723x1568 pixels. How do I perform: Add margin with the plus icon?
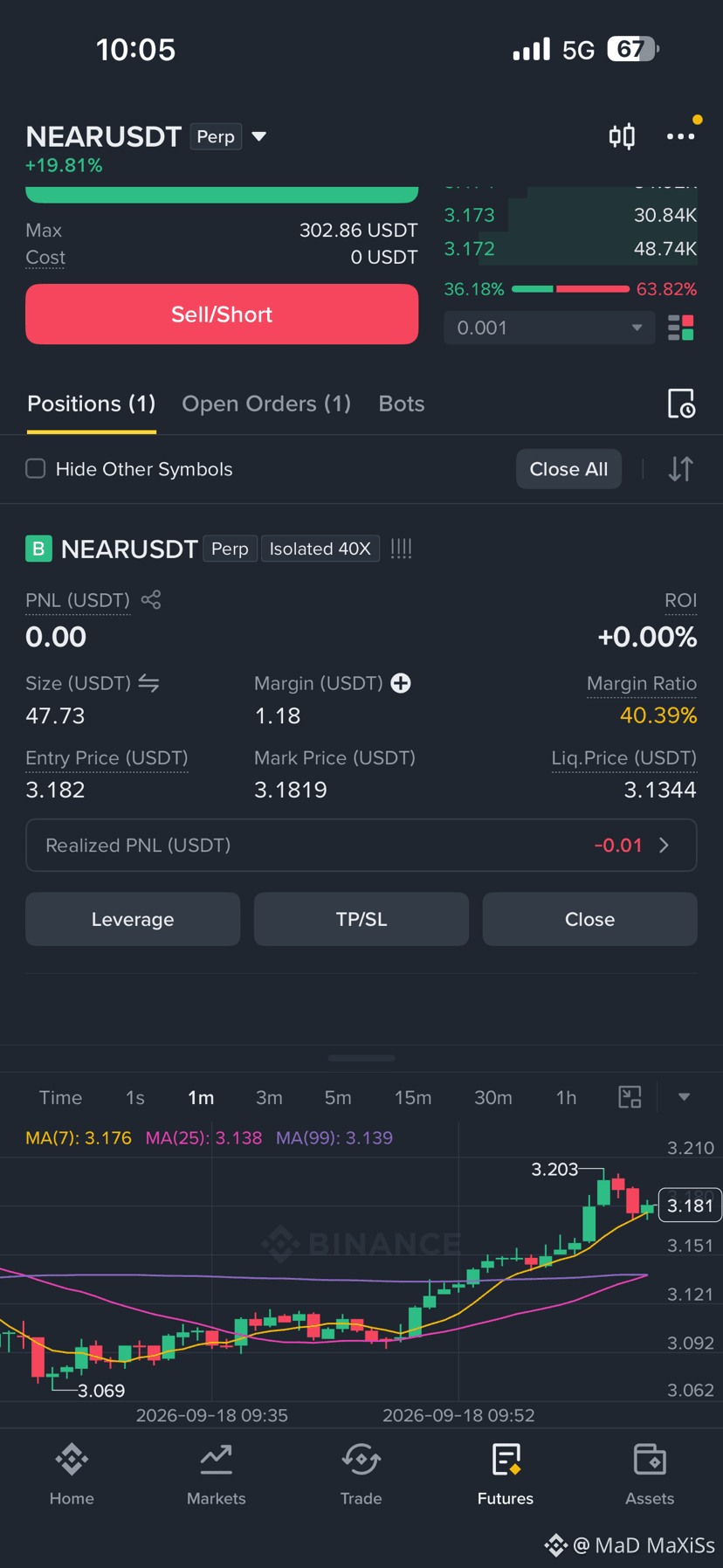(401, 683)
